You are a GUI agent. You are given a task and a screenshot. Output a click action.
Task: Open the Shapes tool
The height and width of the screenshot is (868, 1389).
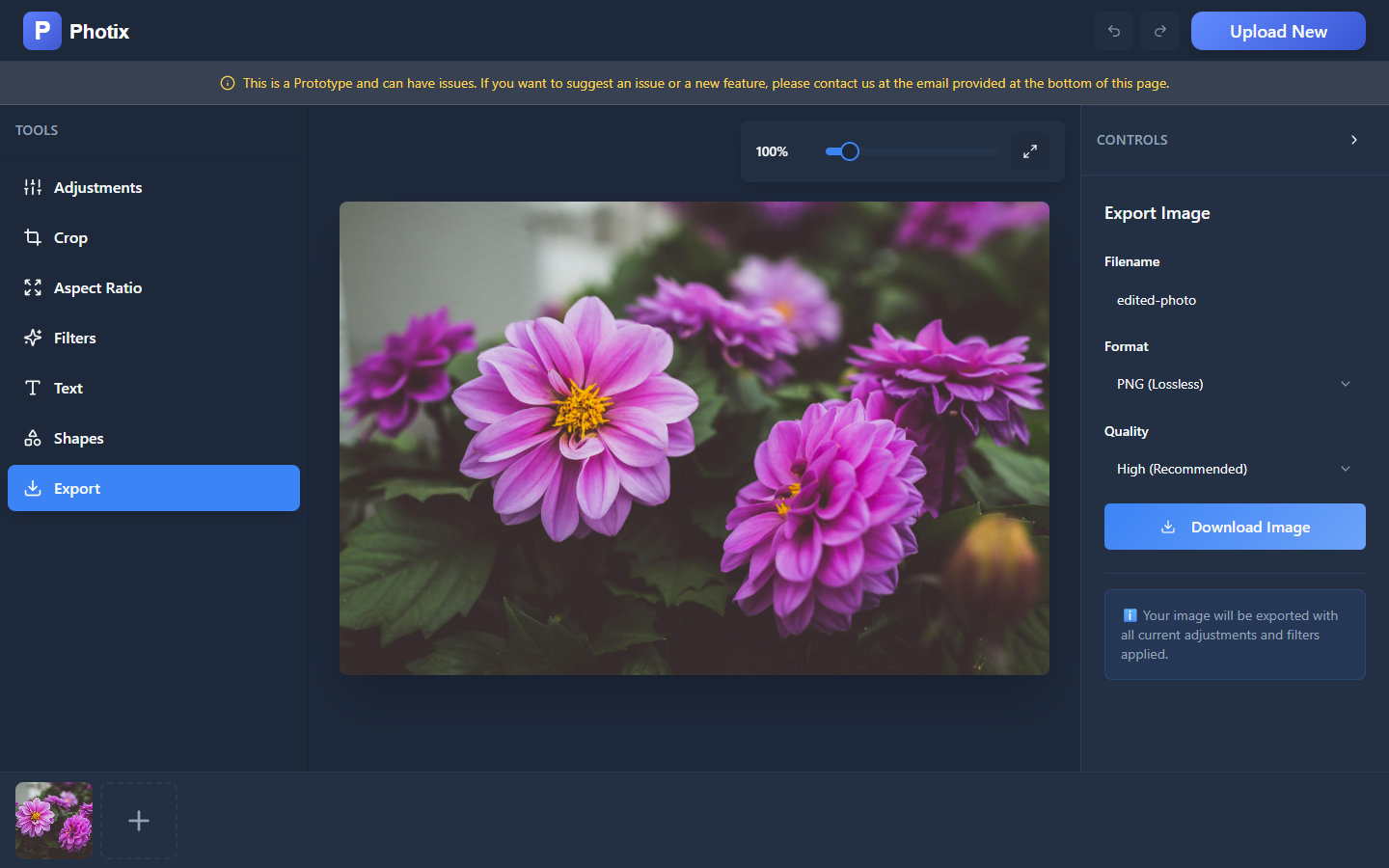click(x=78, y=438)
